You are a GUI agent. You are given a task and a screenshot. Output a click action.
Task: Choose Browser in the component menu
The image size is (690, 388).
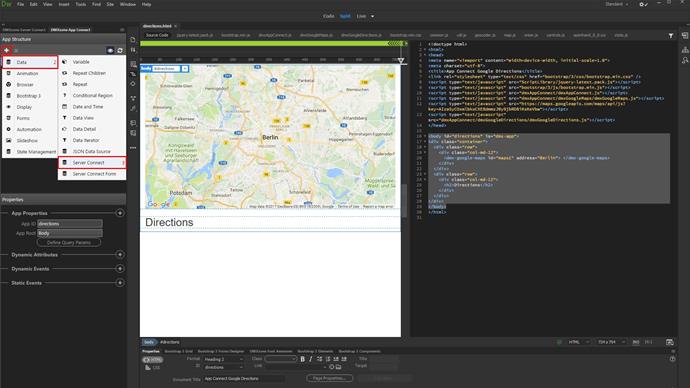[x=30, y=84]
